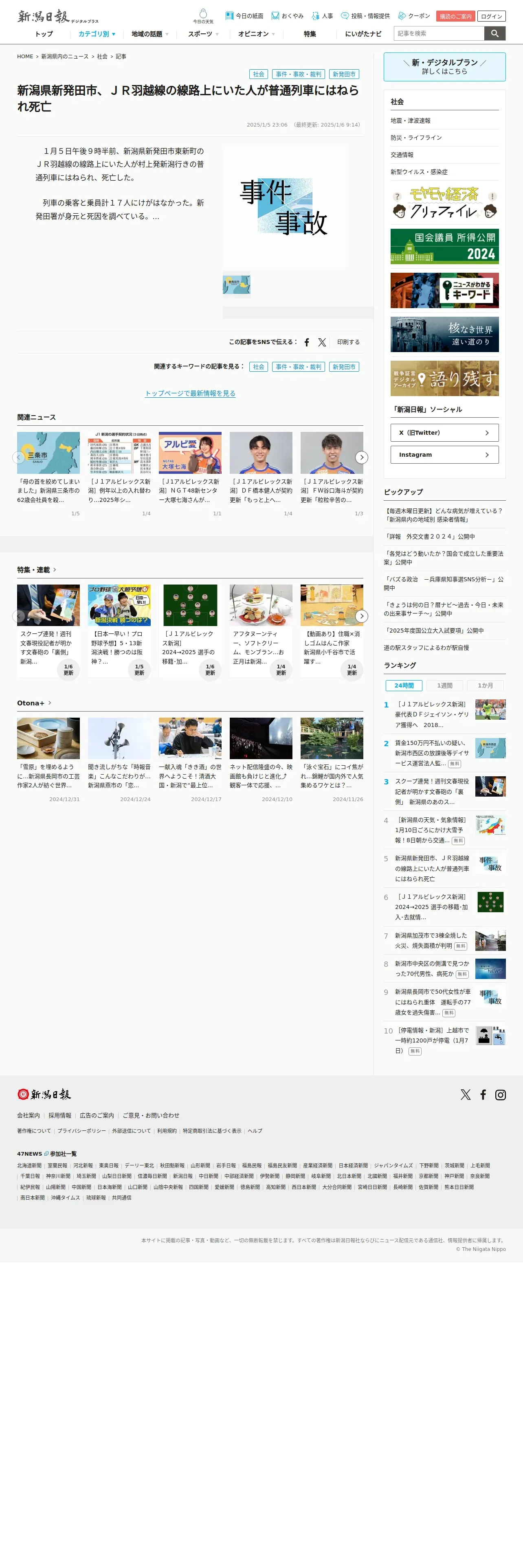Image resolution: width=523 pixels, height=1568 pixels.
Task: Click 社会 tag above headline
Action: coord(259,74)
